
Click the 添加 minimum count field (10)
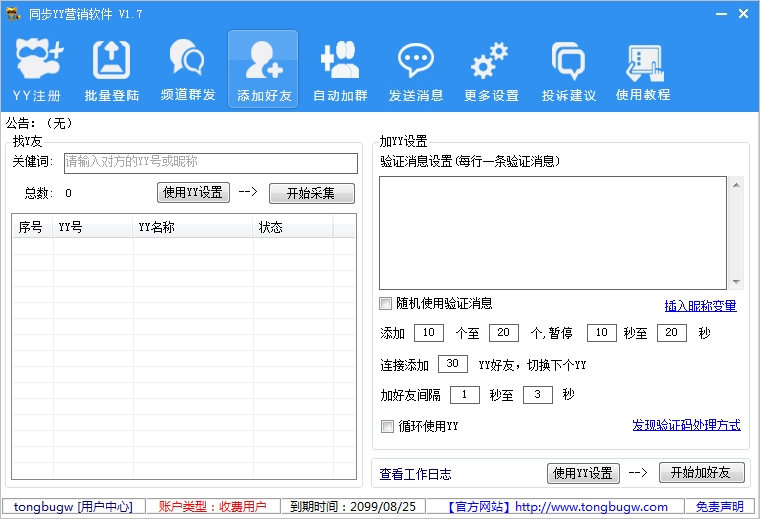[x=428, y=333]
